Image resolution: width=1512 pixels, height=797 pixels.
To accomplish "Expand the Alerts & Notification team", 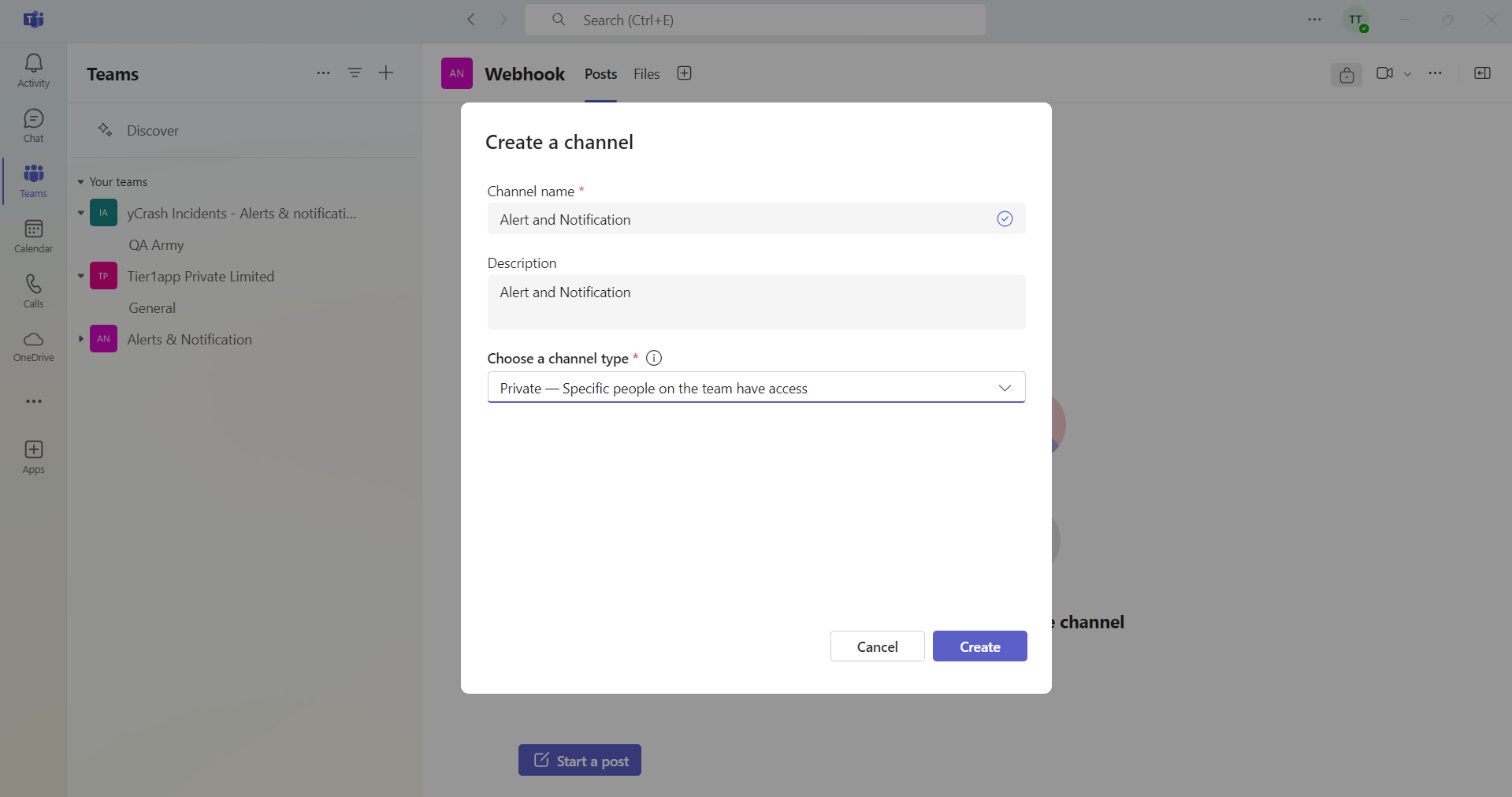I will 80,339.
